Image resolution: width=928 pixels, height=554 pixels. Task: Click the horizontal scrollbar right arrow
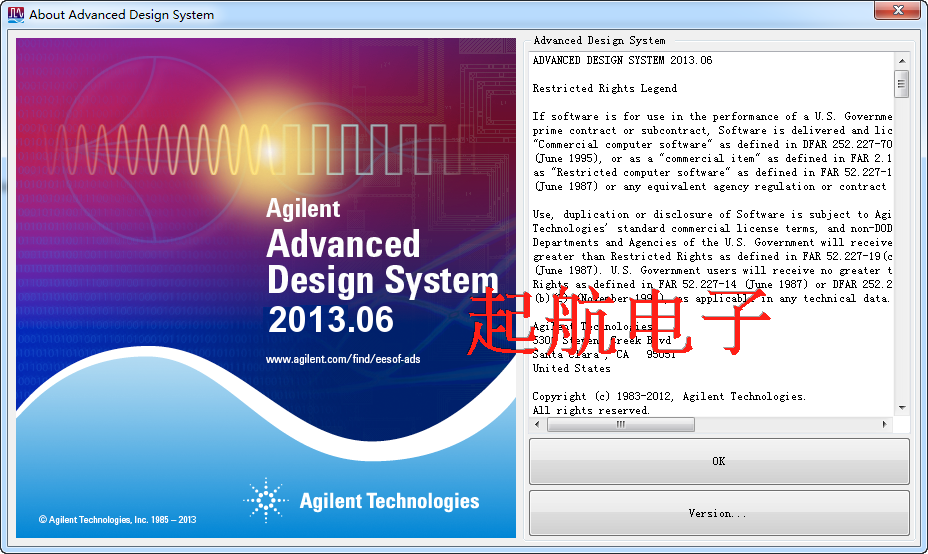(885, 424)
